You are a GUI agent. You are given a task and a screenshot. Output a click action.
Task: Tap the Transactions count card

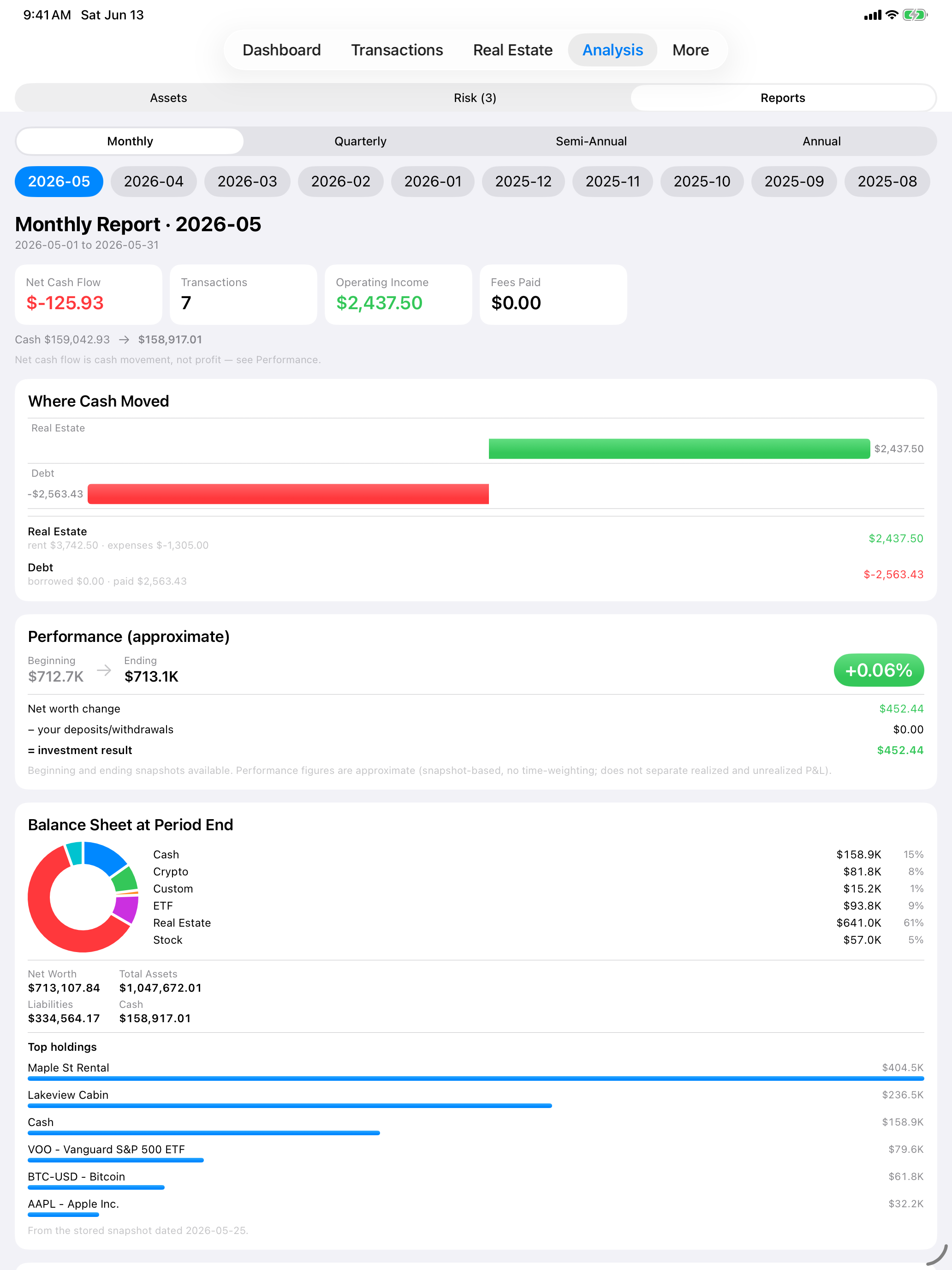click(x=244, y=294)
